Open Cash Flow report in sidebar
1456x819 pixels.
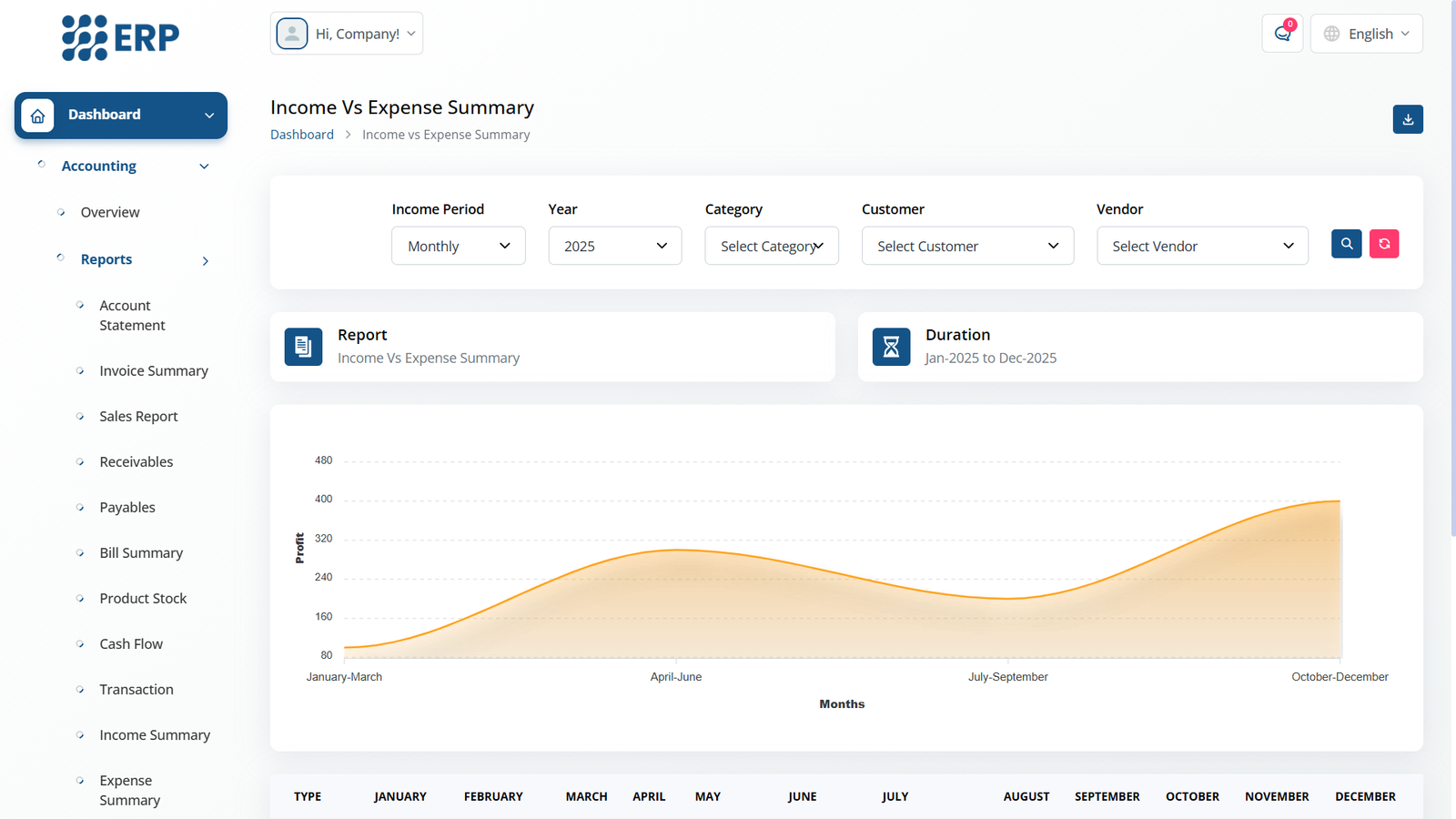[x=131, y=644]
